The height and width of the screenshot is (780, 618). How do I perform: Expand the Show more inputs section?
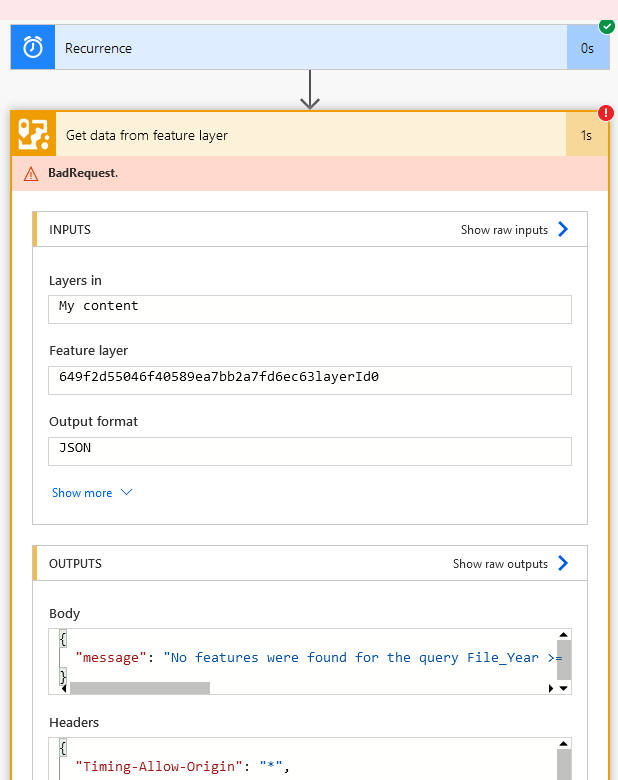click(91, 493)
